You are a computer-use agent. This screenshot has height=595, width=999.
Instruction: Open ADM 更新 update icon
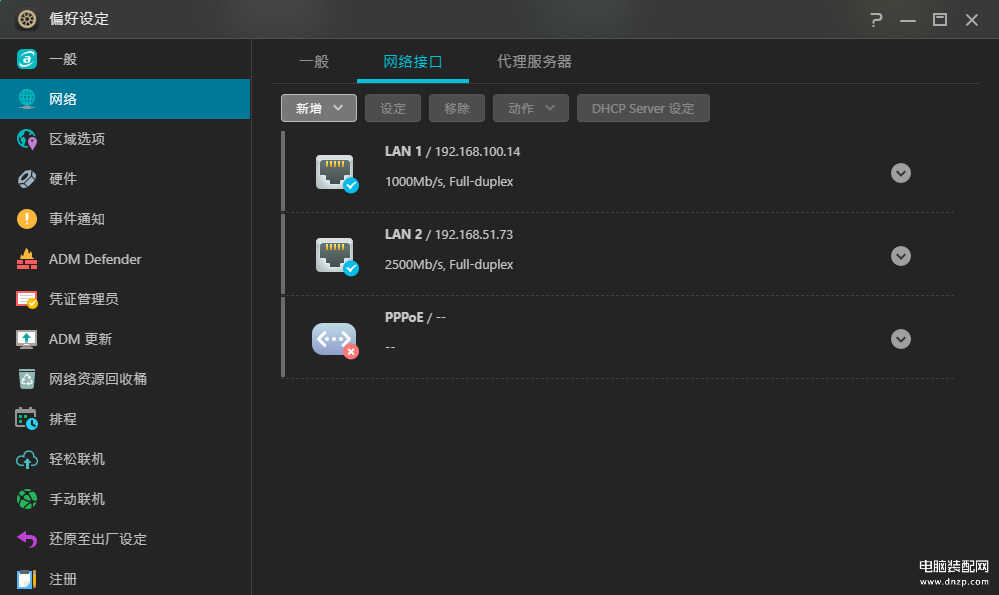click(x=27, y=339)
